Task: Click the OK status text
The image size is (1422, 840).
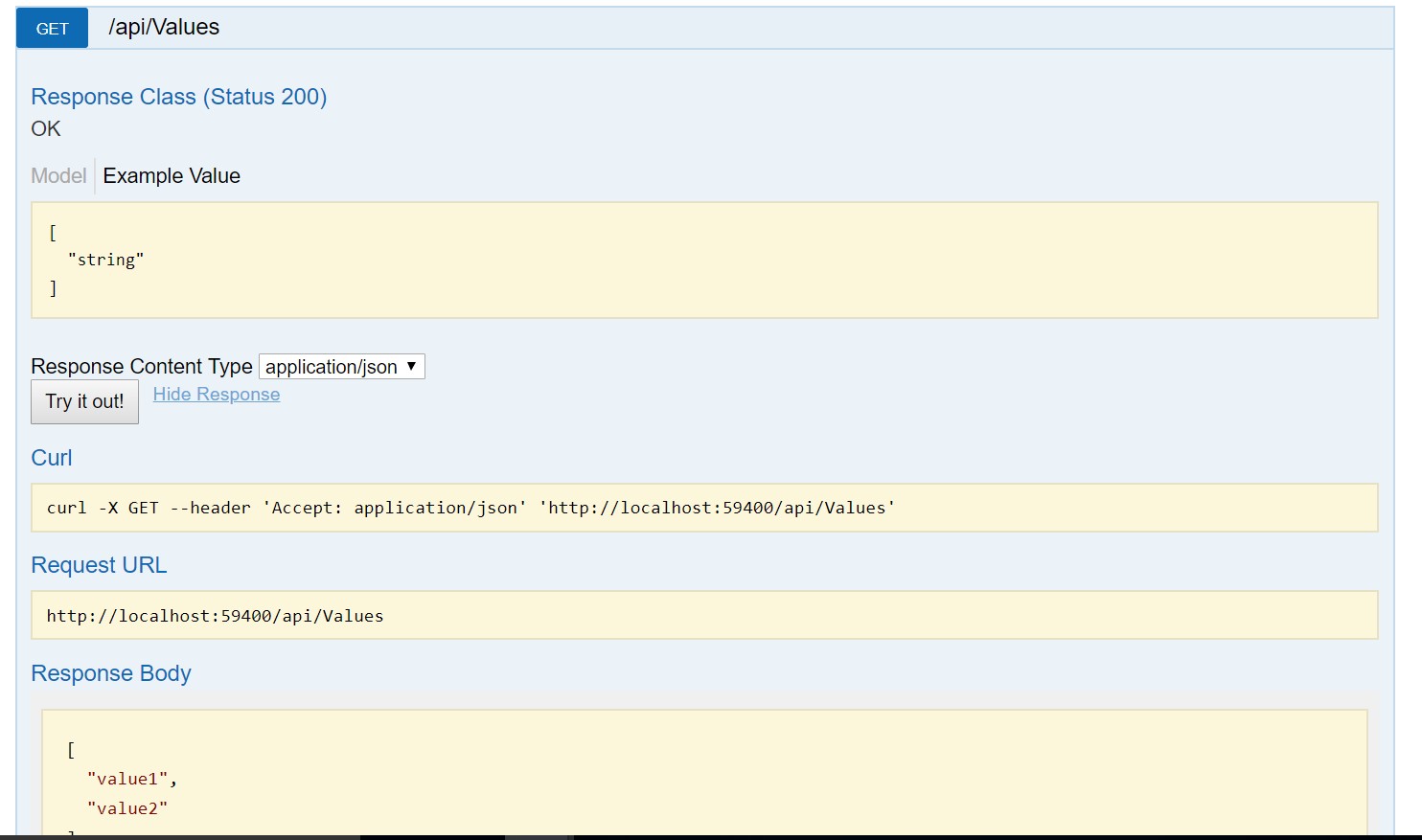Action: point(46,128)
